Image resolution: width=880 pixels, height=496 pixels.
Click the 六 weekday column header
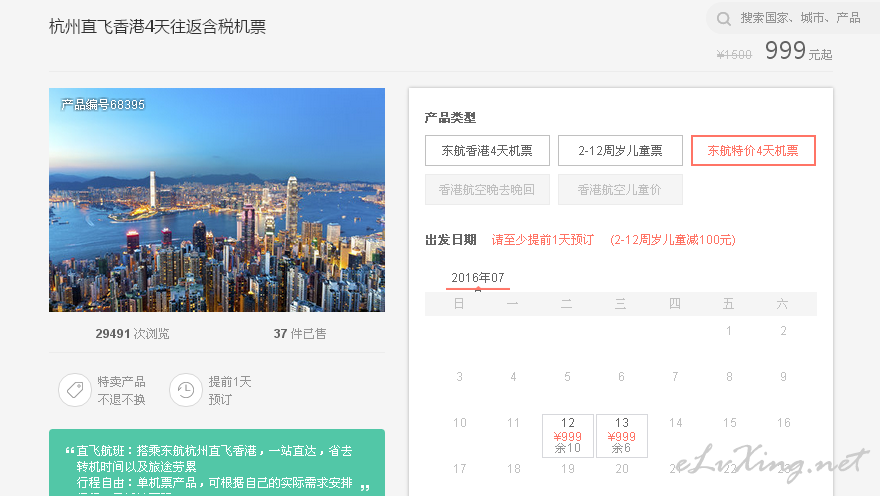coord(782,304)
